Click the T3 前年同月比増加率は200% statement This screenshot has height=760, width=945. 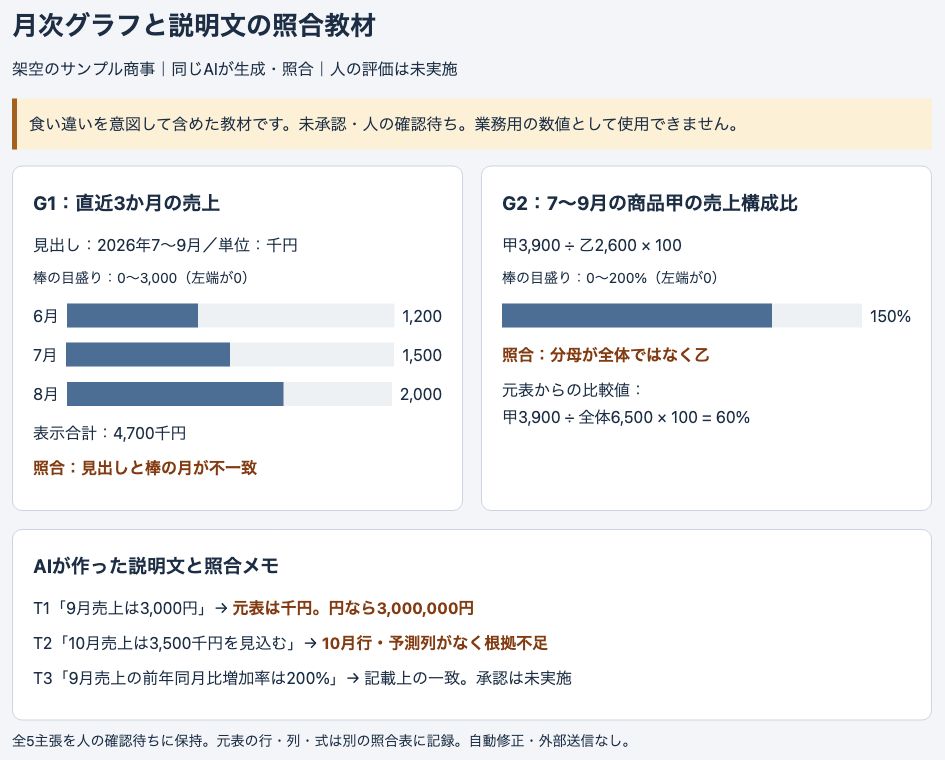[x=187, y=678]
